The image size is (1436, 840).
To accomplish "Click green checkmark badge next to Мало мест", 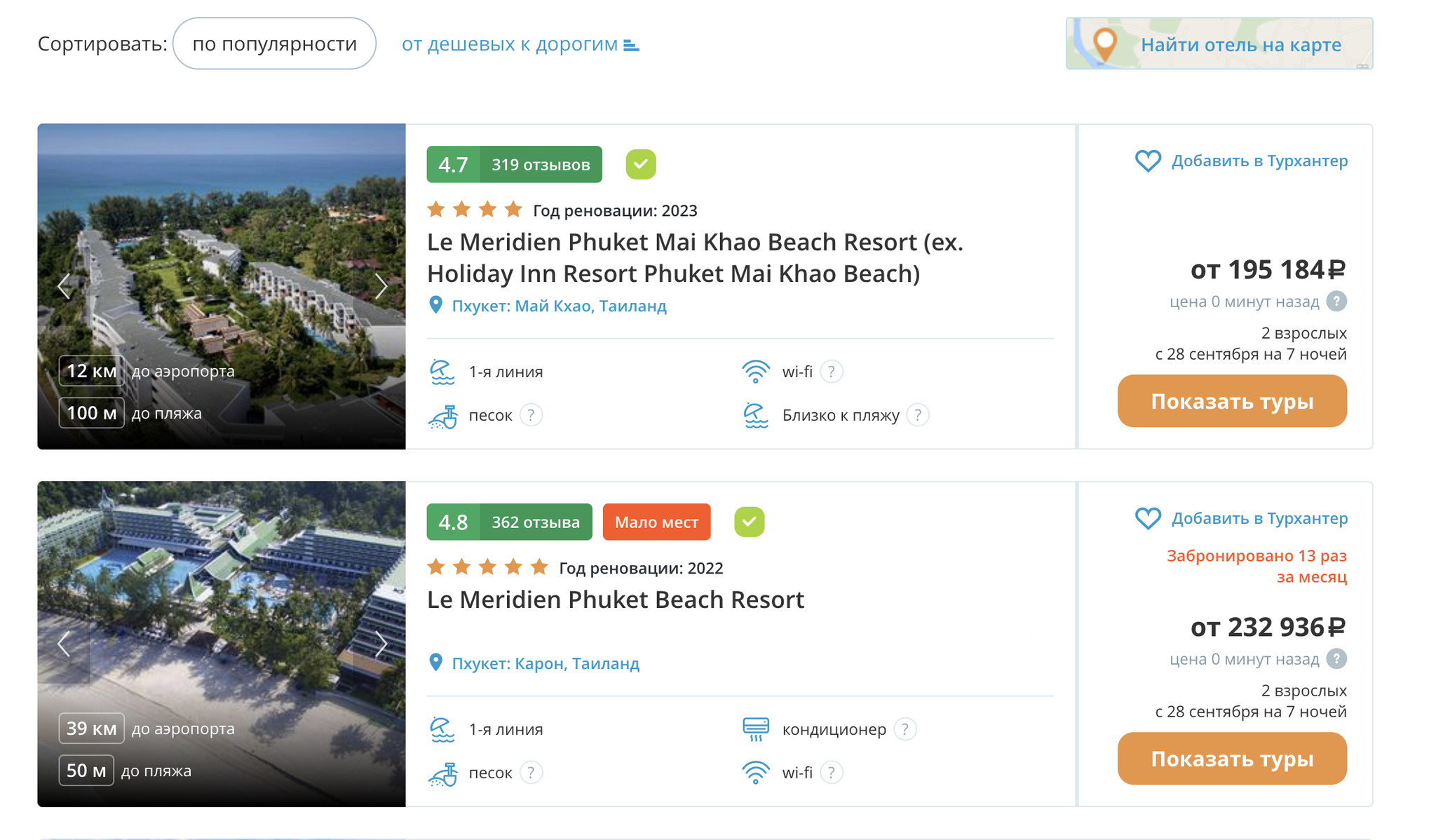I will (750, 522).
